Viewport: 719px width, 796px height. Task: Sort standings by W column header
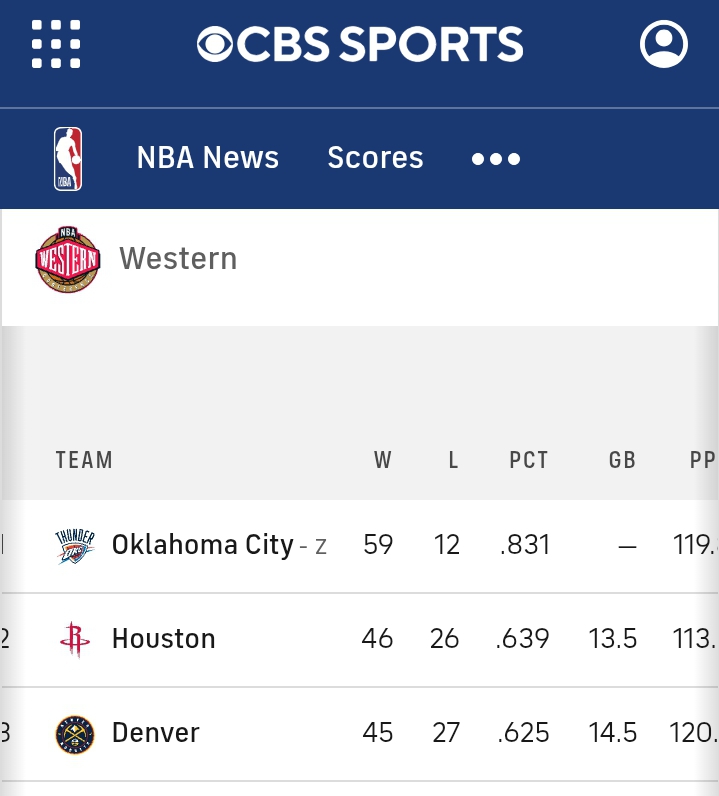383,460
